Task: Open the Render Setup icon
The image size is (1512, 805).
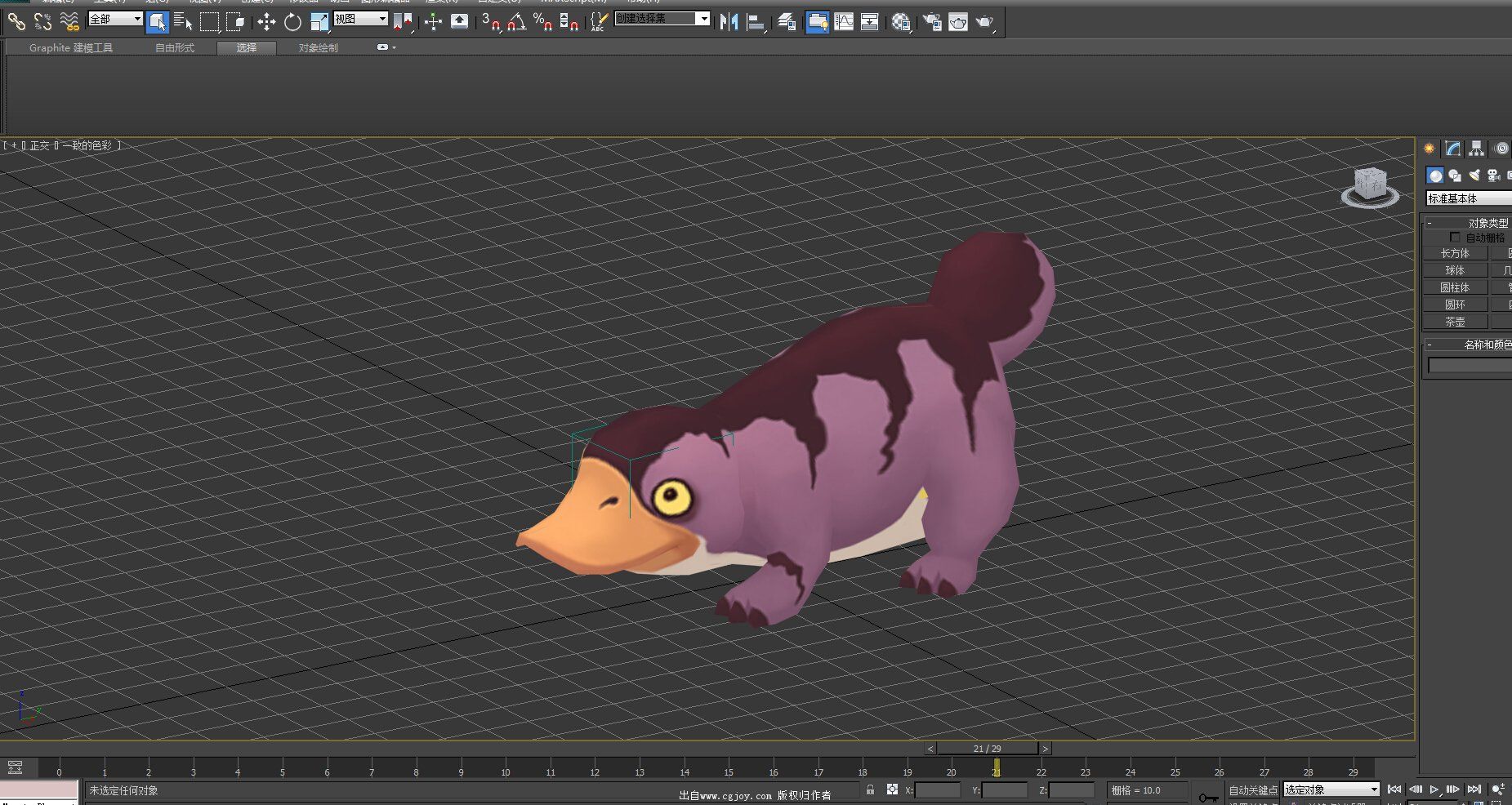Action: pos(932,22)
